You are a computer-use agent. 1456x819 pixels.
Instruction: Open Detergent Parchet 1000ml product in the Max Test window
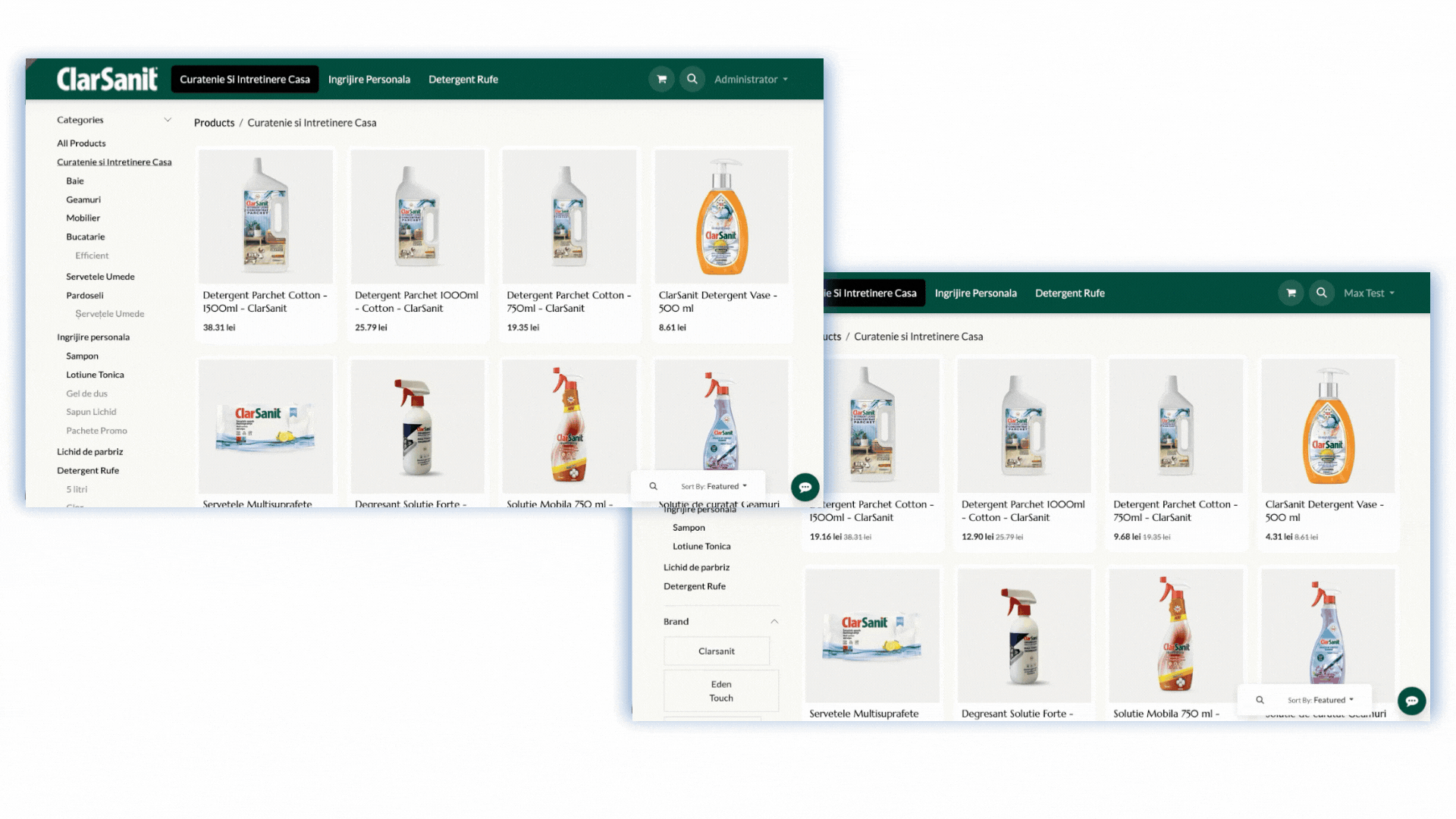pos(1024,426)
